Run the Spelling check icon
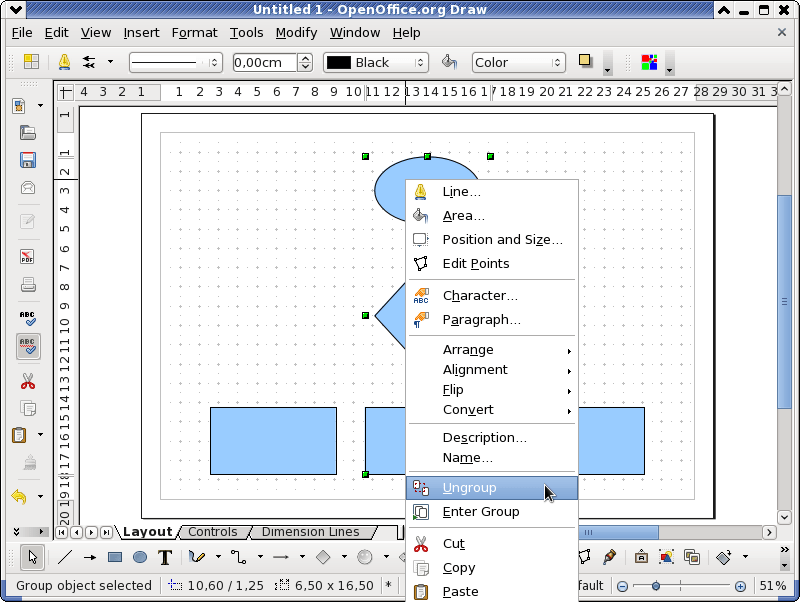Image resolution: width=800 pixels, height=602 pixels. point(28,318)
